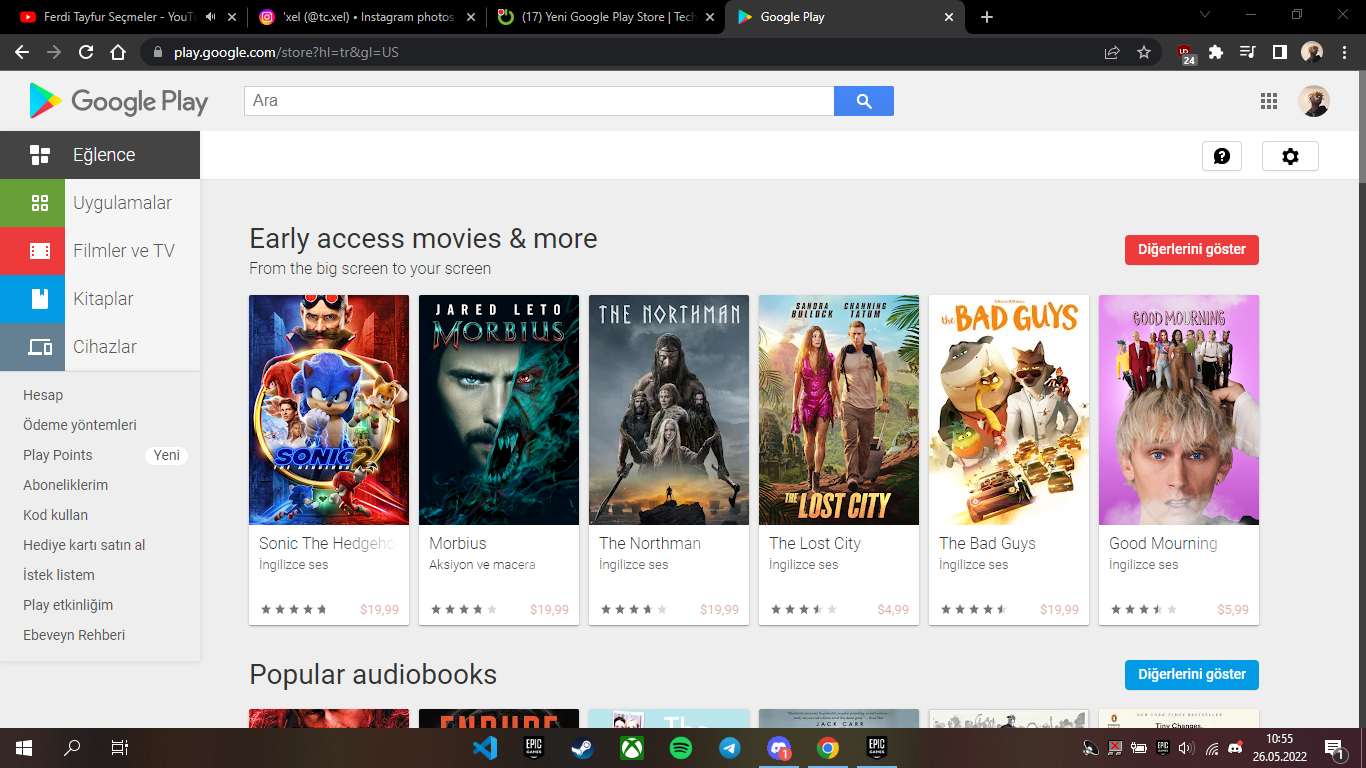Open Visual Studio Code from the taskbar
The width and height of the screenshot is (1366, 768).
tap(485, 748)
